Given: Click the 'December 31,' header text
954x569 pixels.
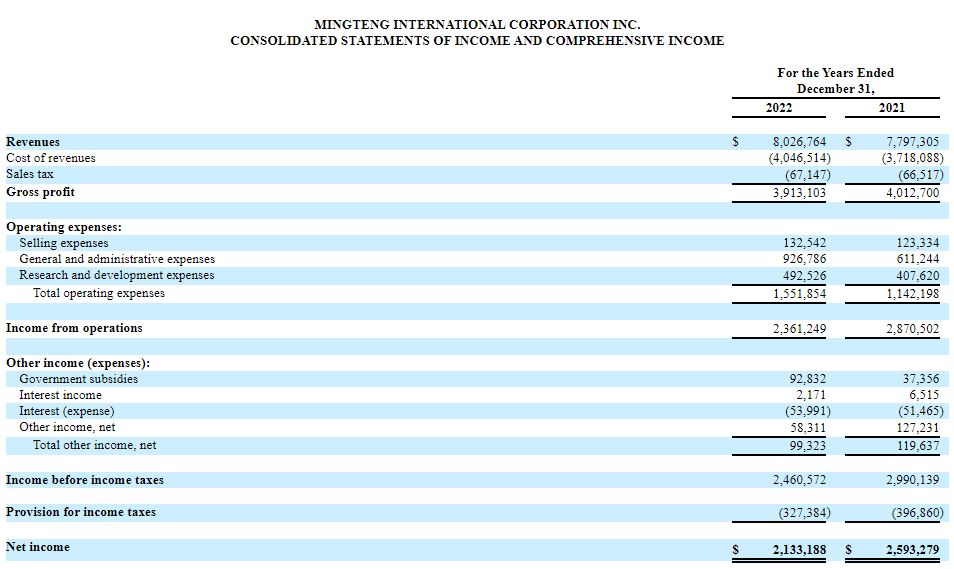Looking at the screenshot, I should (x=836, y=89).
